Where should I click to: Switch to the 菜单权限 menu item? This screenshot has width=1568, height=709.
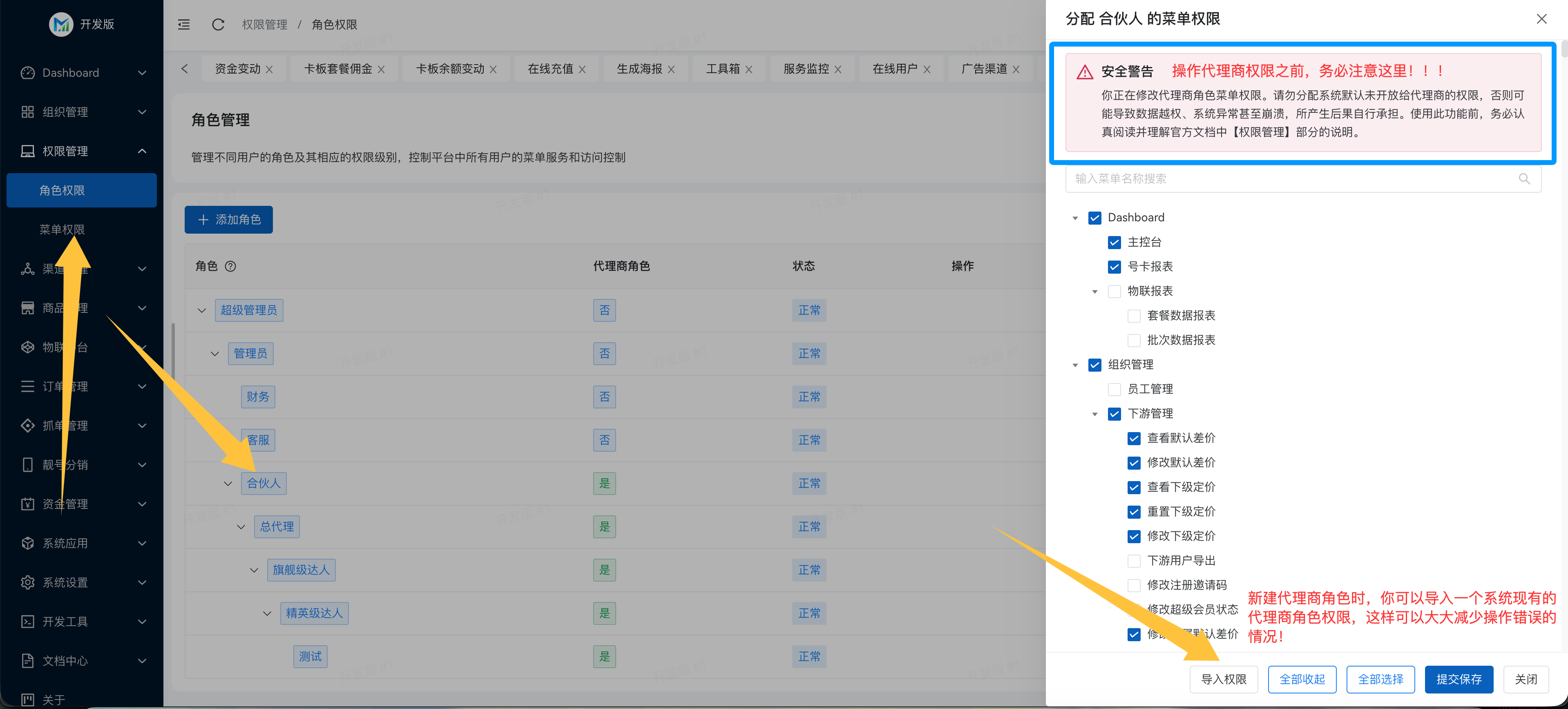point(63,230)
